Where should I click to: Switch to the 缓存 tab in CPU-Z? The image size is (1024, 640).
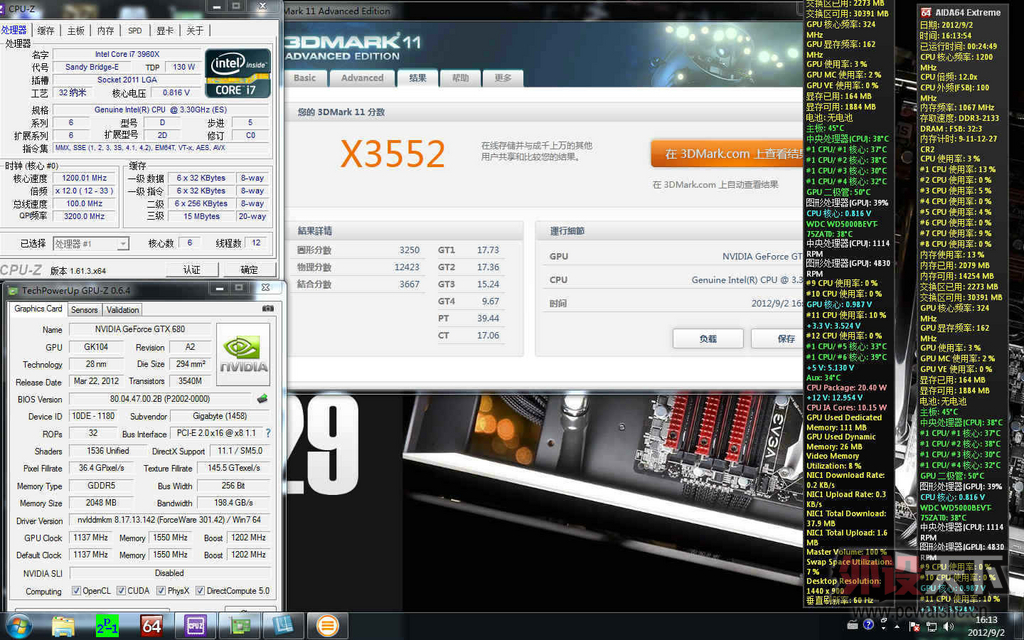coord(46,30)
